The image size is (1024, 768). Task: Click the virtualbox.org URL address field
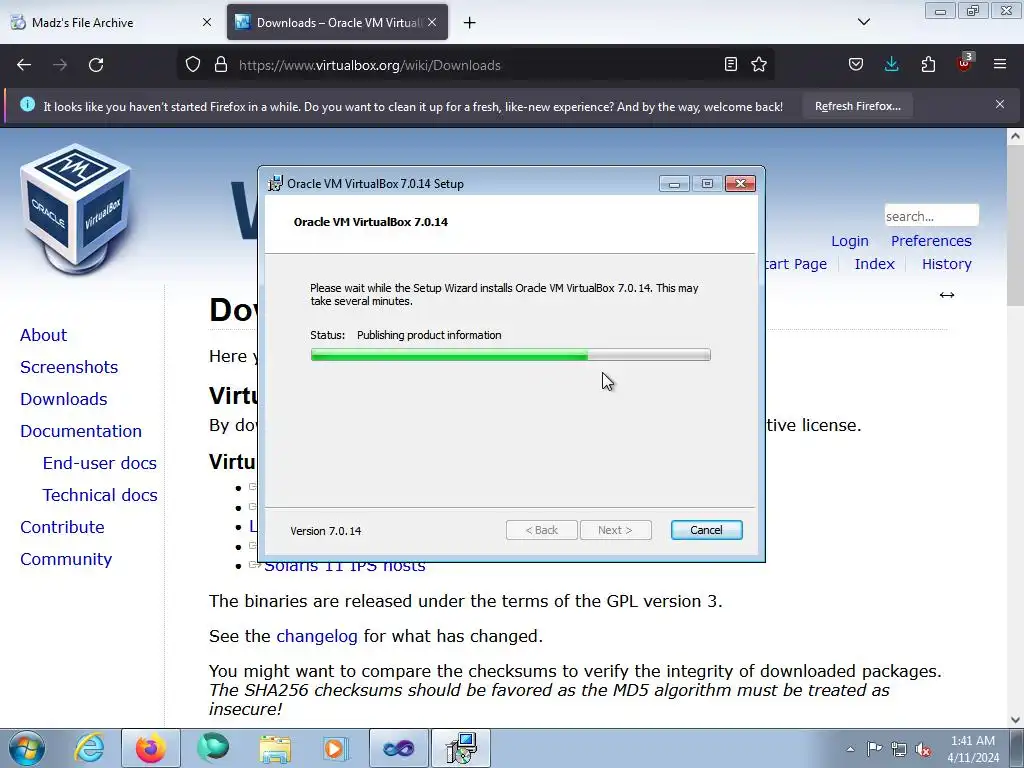coord(477,65)
